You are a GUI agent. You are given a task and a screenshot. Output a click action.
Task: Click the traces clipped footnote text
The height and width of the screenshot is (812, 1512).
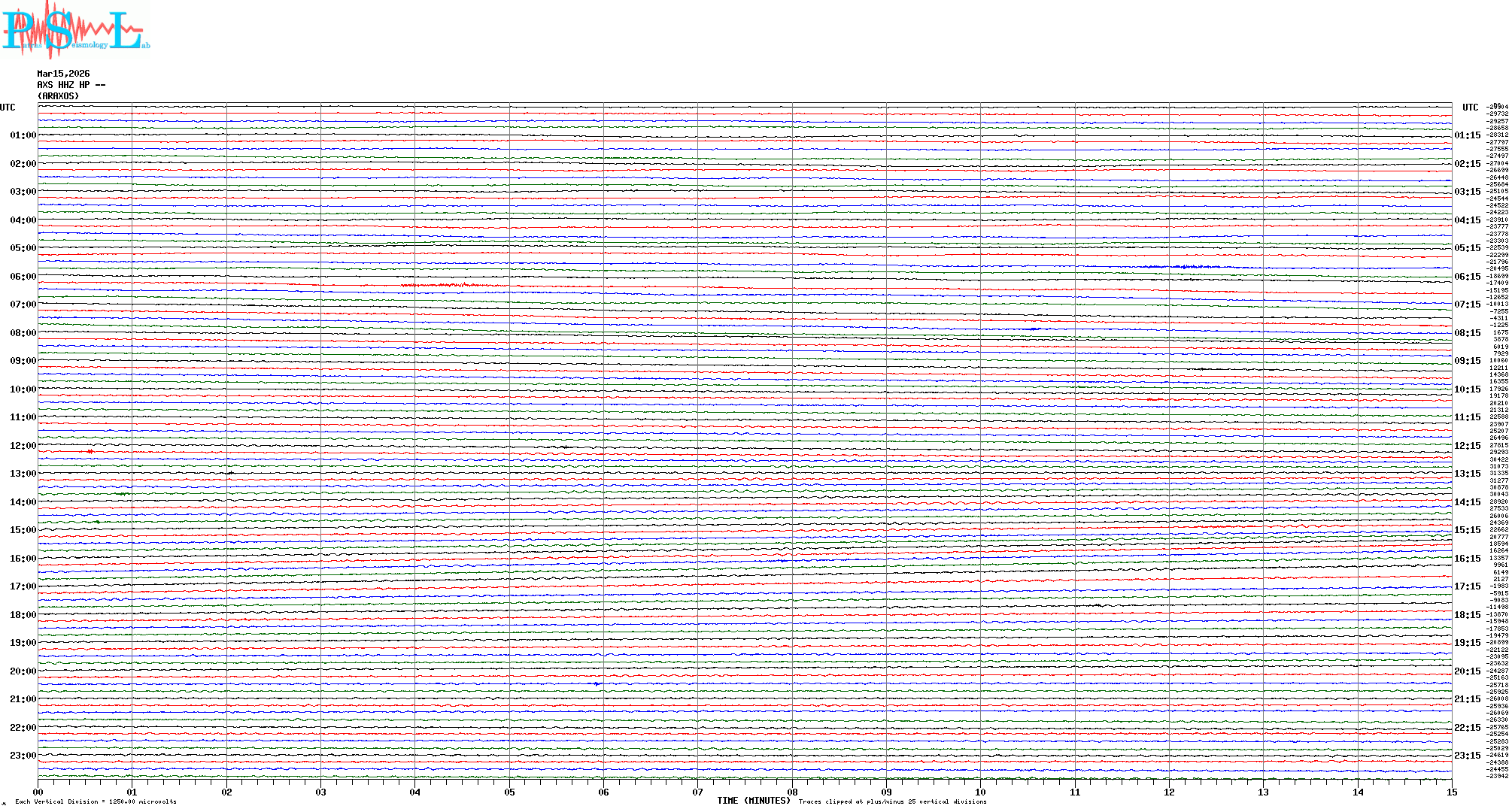892,801
